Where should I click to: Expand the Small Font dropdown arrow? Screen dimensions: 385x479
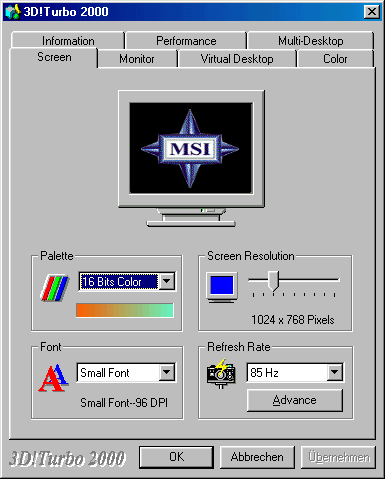(167, 372)
